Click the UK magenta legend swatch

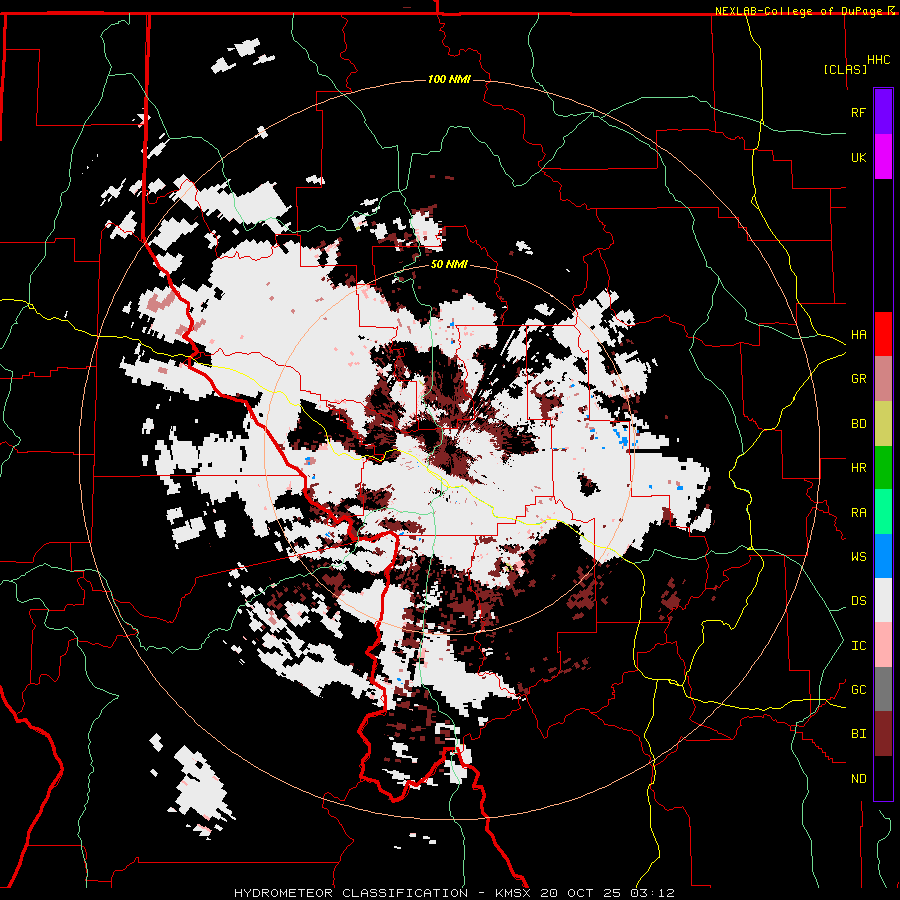(883, 157)
